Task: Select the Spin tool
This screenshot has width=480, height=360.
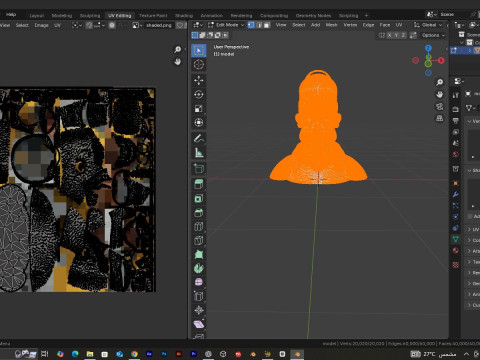Action: click(199, 268)
